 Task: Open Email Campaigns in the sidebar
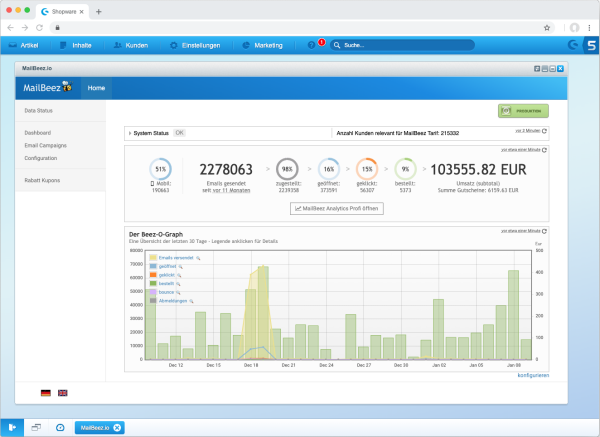46,145
